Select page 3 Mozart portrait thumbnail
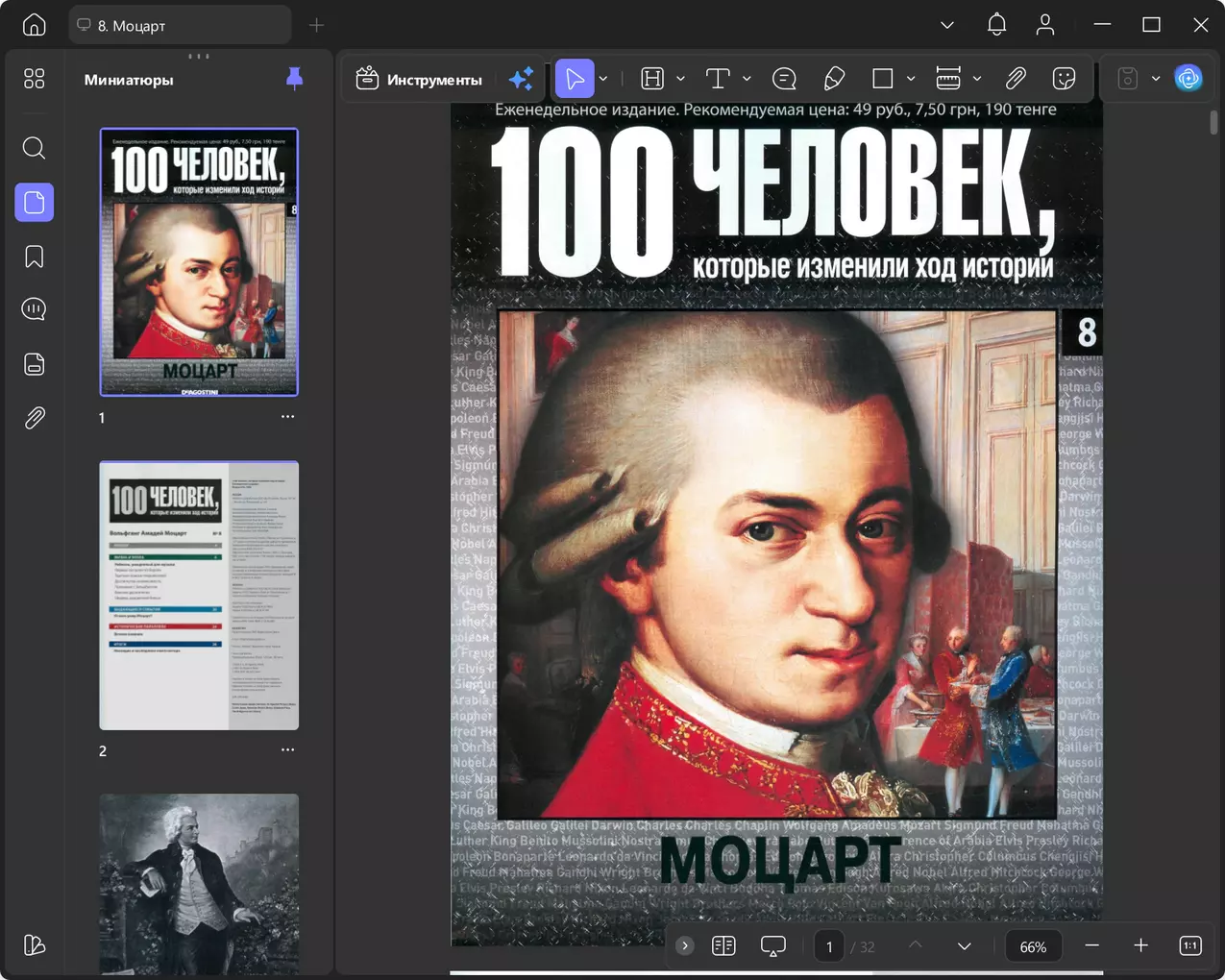 [199, 884]
